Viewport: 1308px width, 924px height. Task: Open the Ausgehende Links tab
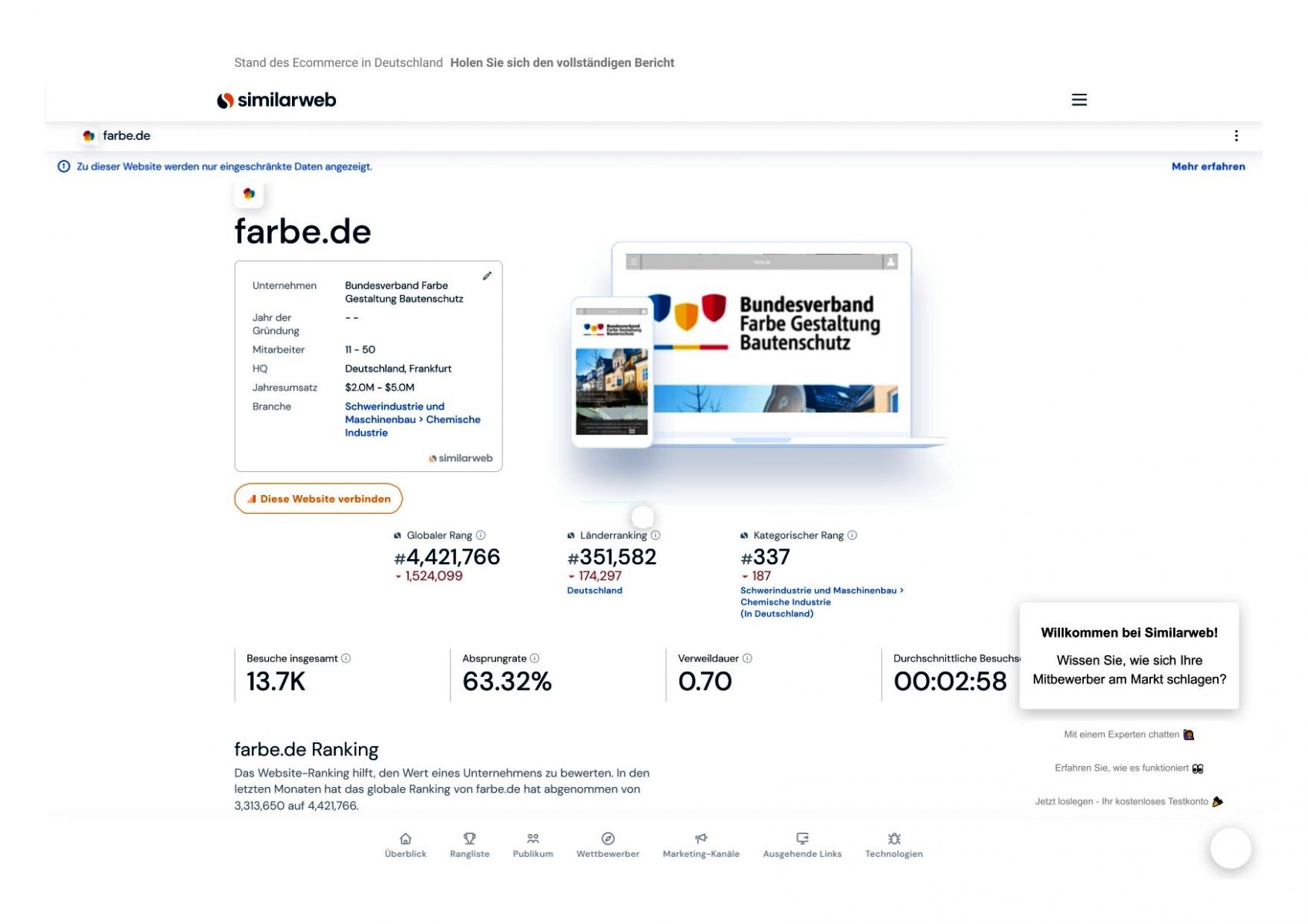tap(802, 845)
